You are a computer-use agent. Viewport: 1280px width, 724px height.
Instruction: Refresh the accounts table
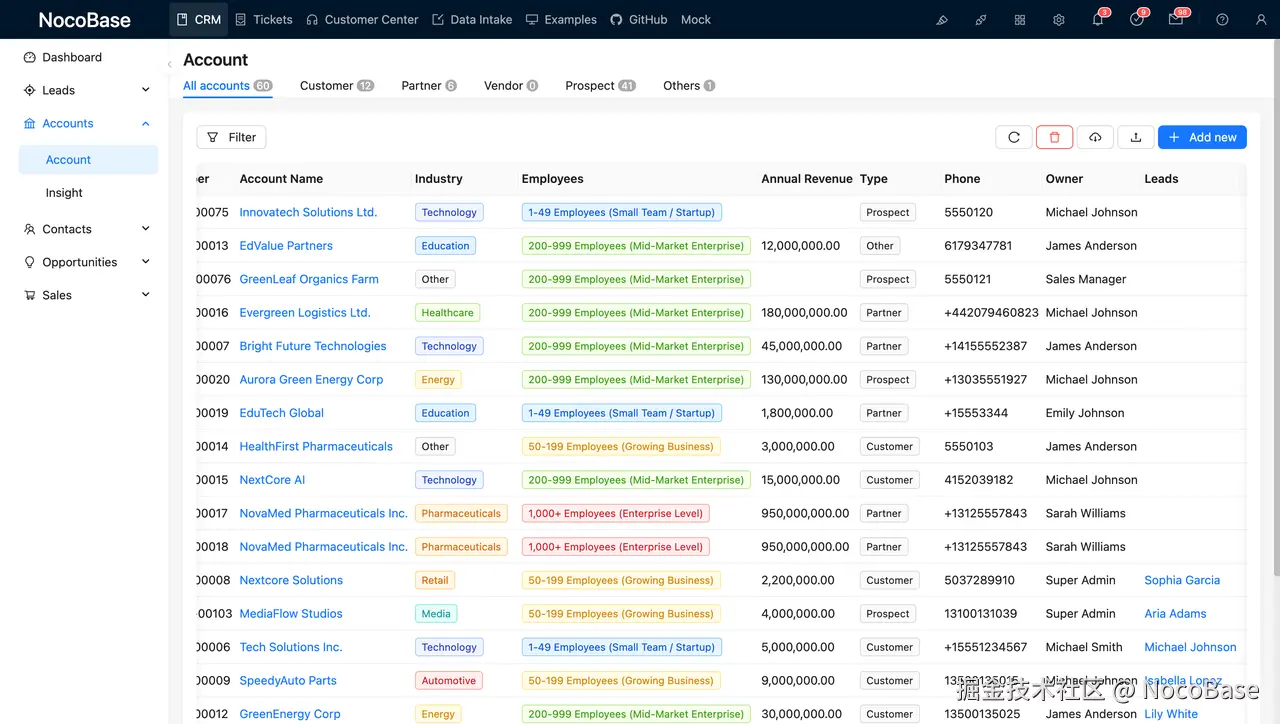pyautogui.click(x=1013, y=137)
